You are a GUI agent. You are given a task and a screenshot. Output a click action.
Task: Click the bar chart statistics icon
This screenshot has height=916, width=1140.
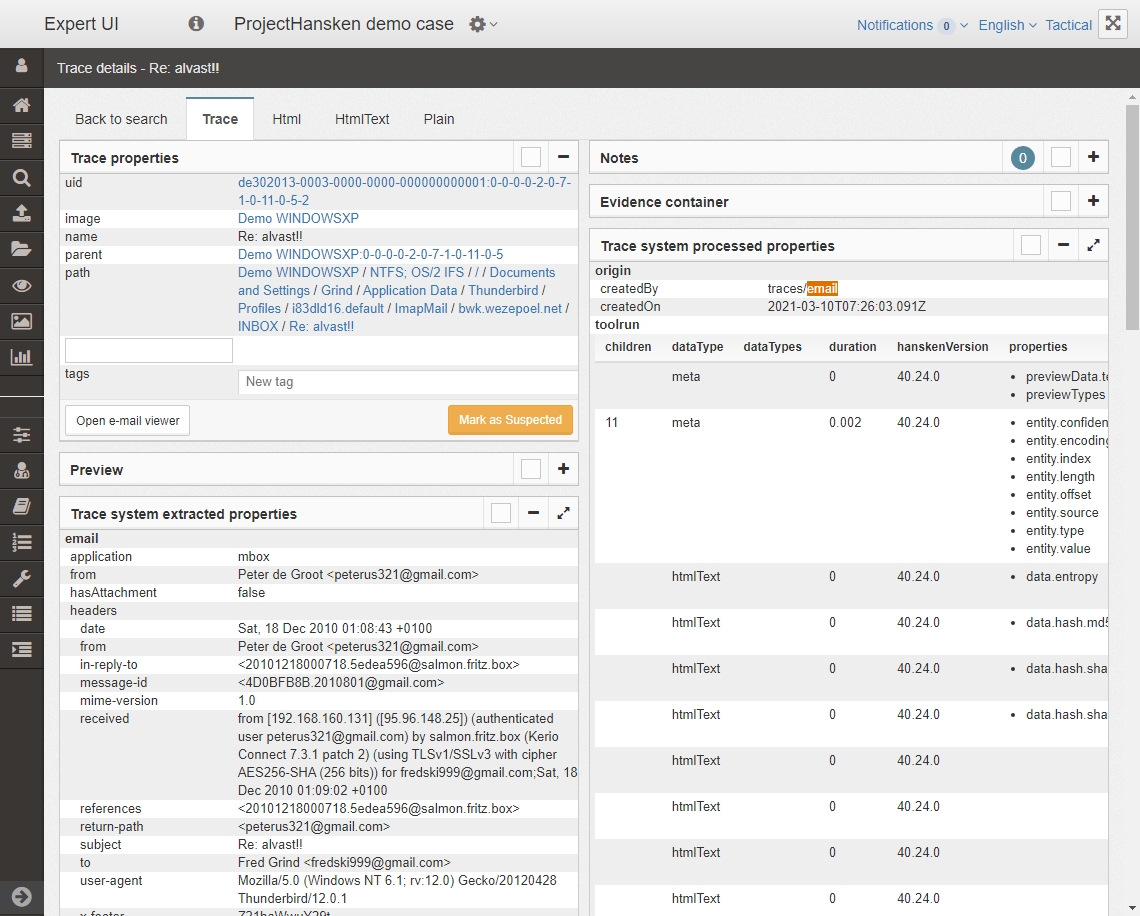click(22, 357)
